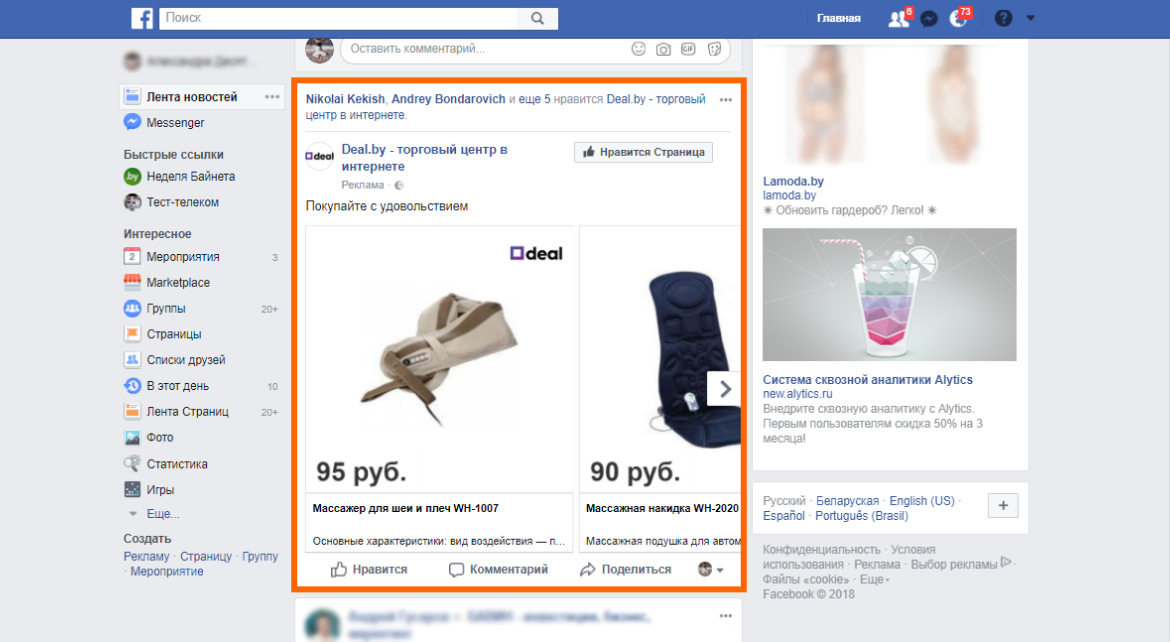Image resolution: width=1170 pixels, height=642 pixels.
Task: Open Мероприятия in the sidebar
Action: (x=183, y=257)
